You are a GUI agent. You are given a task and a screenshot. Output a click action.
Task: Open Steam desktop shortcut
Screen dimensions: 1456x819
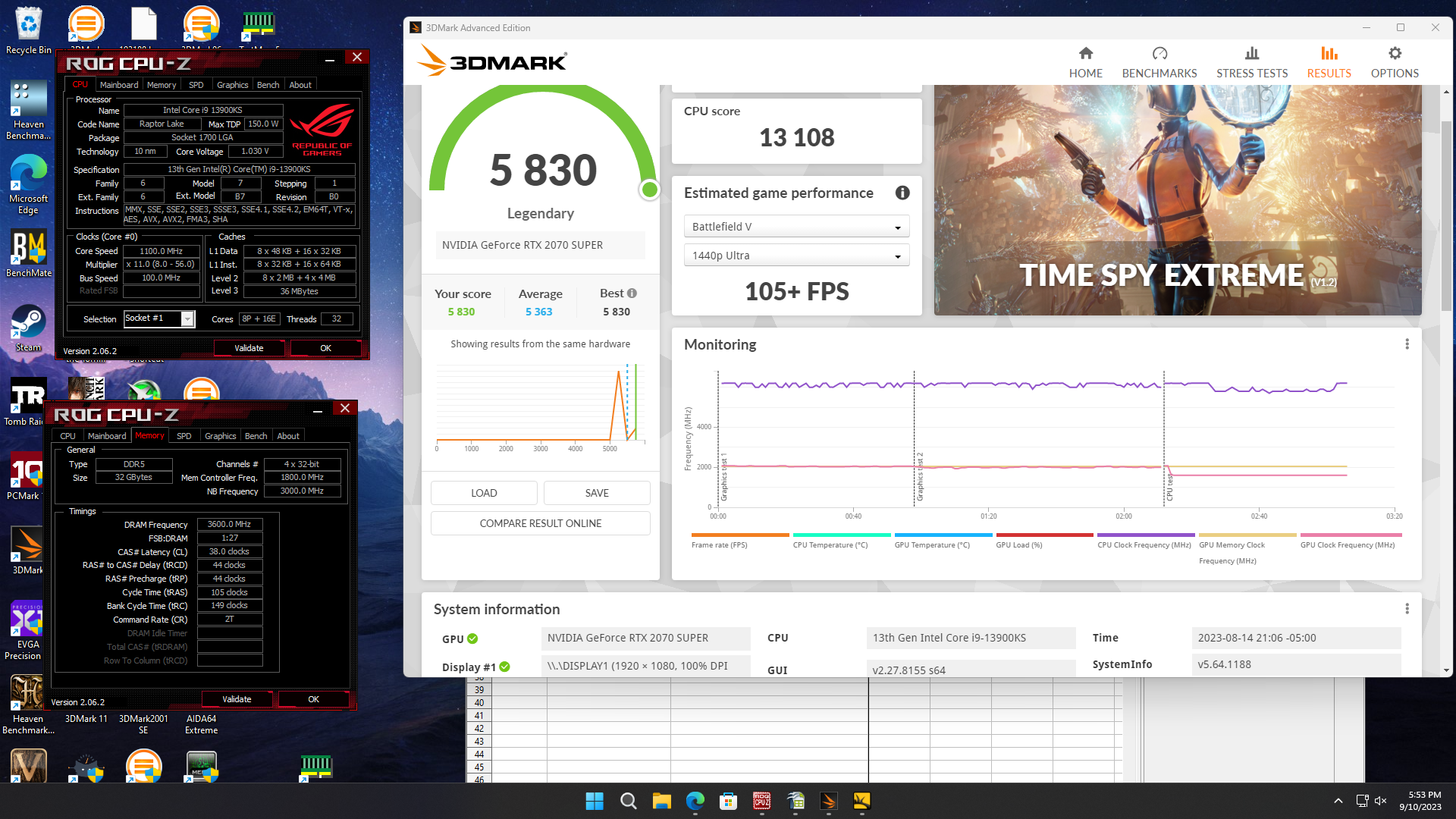click(x=28, y=328)
